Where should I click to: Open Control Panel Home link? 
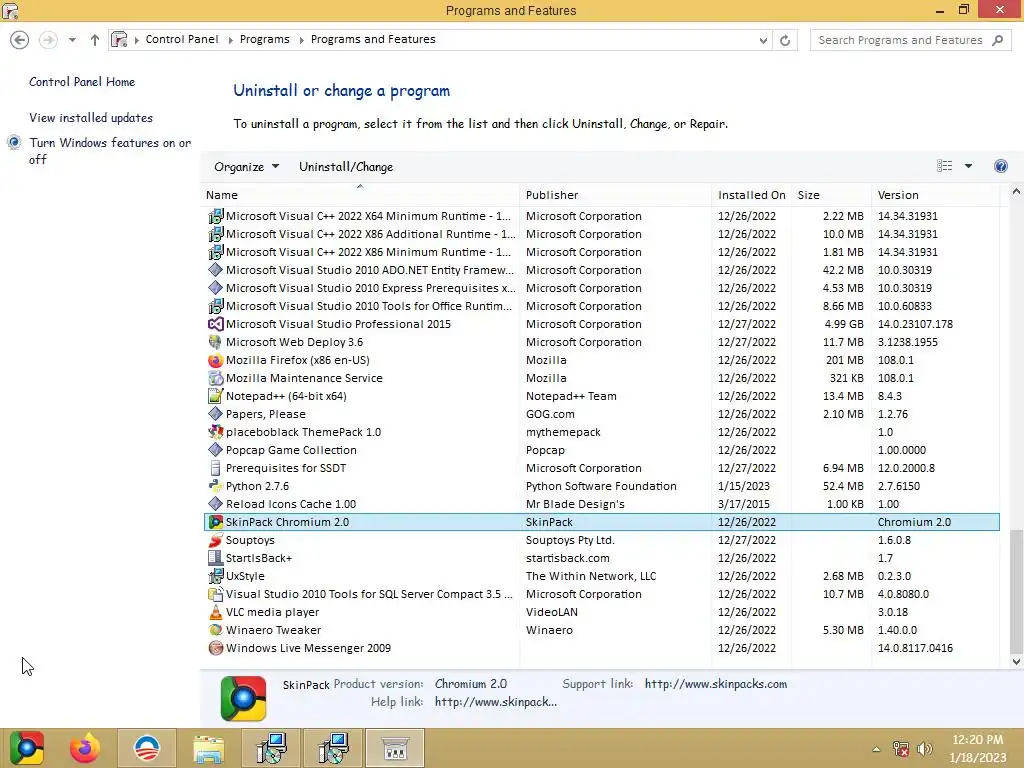(x=82, y=82)
